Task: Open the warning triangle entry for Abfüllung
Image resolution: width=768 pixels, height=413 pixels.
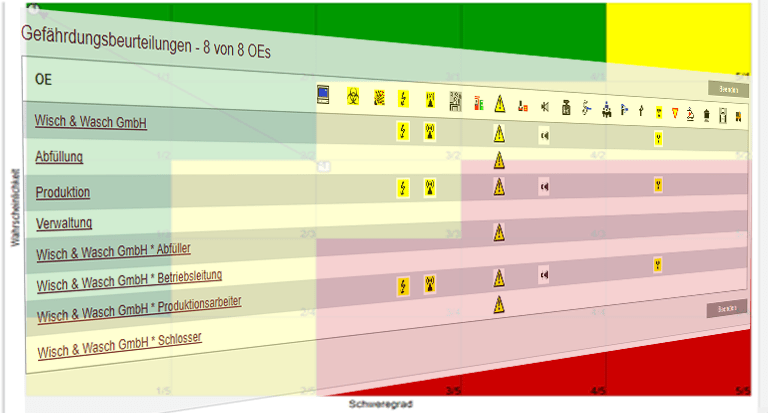Action: [498, 160]
